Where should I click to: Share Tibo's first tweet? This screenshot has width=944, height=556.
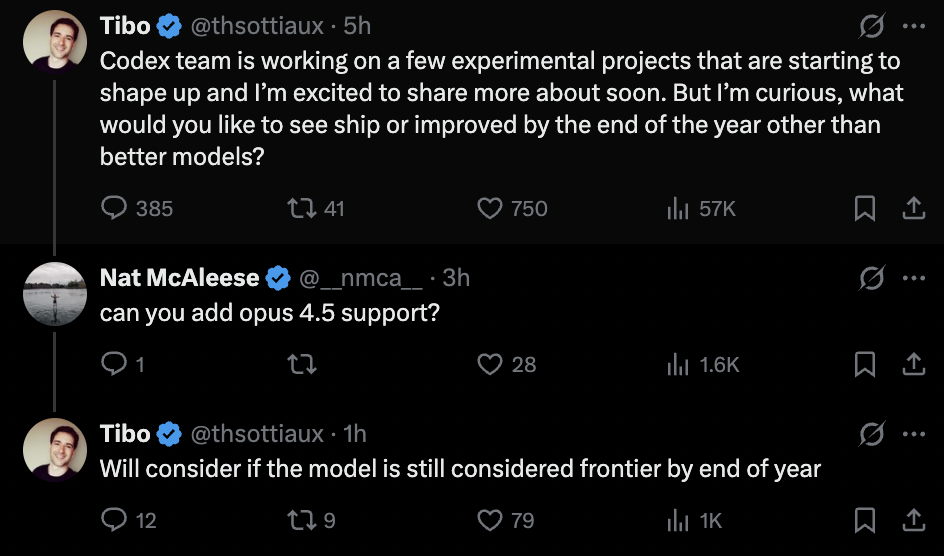913,208
